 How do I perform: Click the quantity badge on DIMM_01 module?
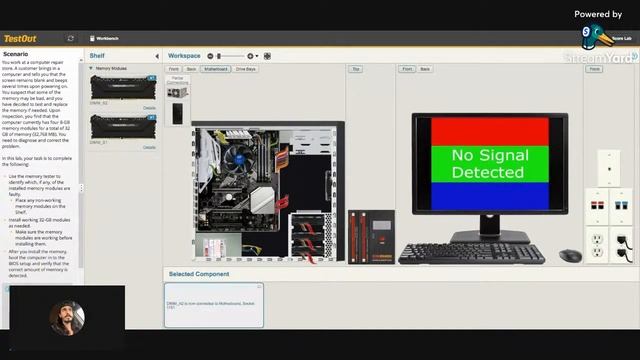(x=151, y=117)
